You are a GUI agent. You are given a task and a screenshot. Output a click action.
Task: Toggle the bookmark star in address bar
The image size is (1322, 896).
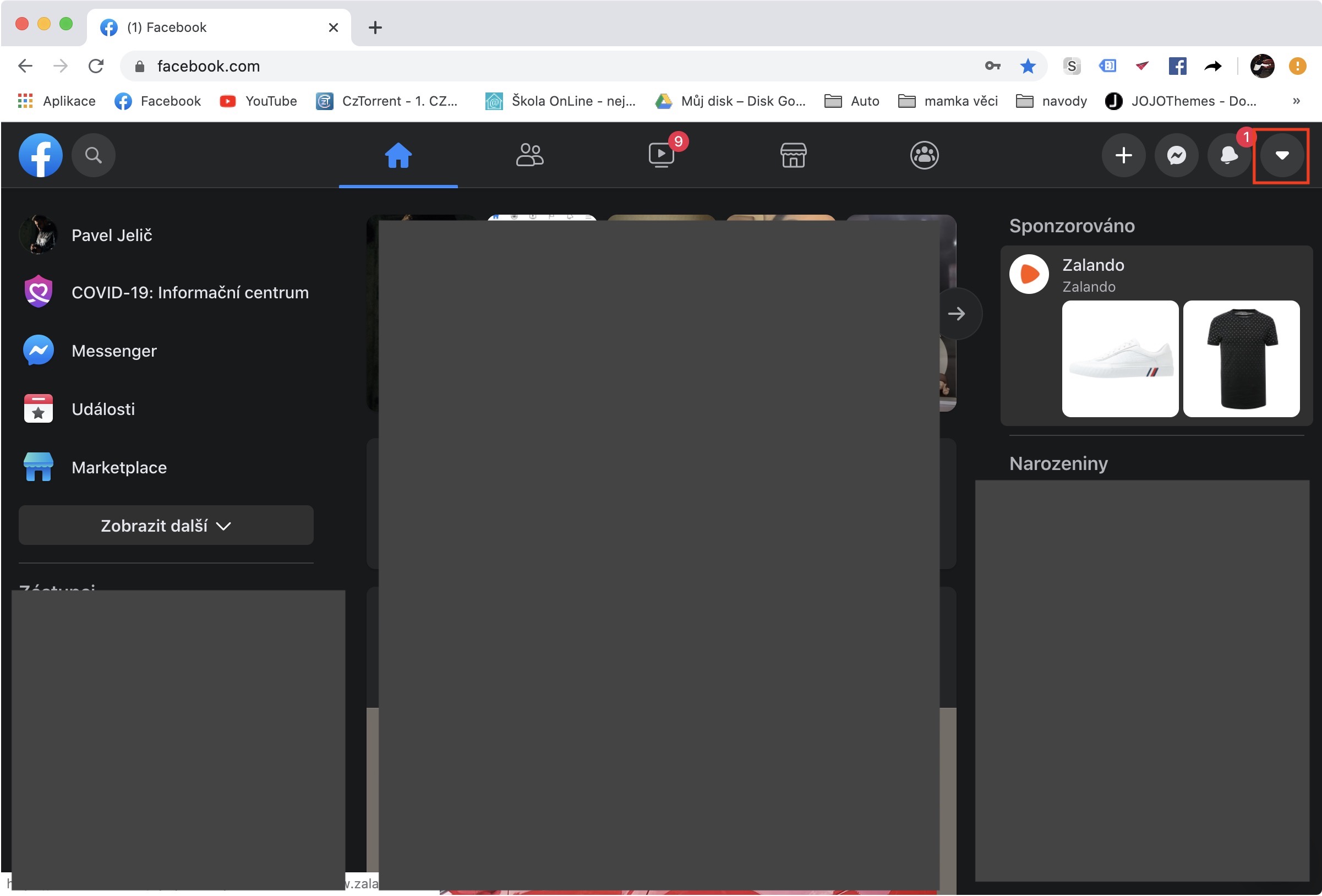point(1028,67)
